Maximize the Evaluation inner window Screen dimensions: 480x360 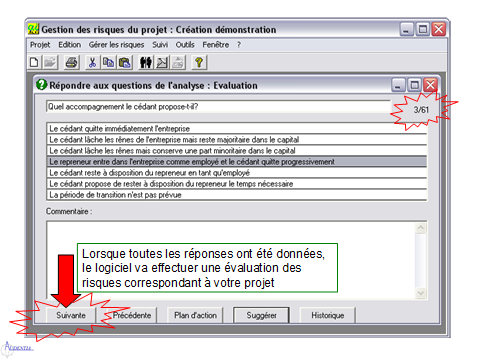(x=414, y=85)
